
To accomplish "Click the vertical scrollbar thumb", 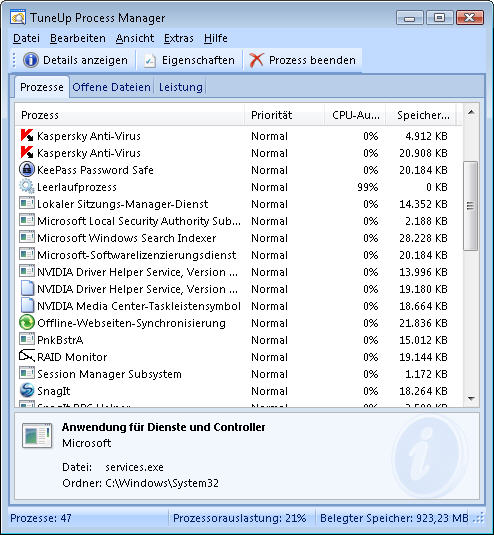I will [470, 206].
